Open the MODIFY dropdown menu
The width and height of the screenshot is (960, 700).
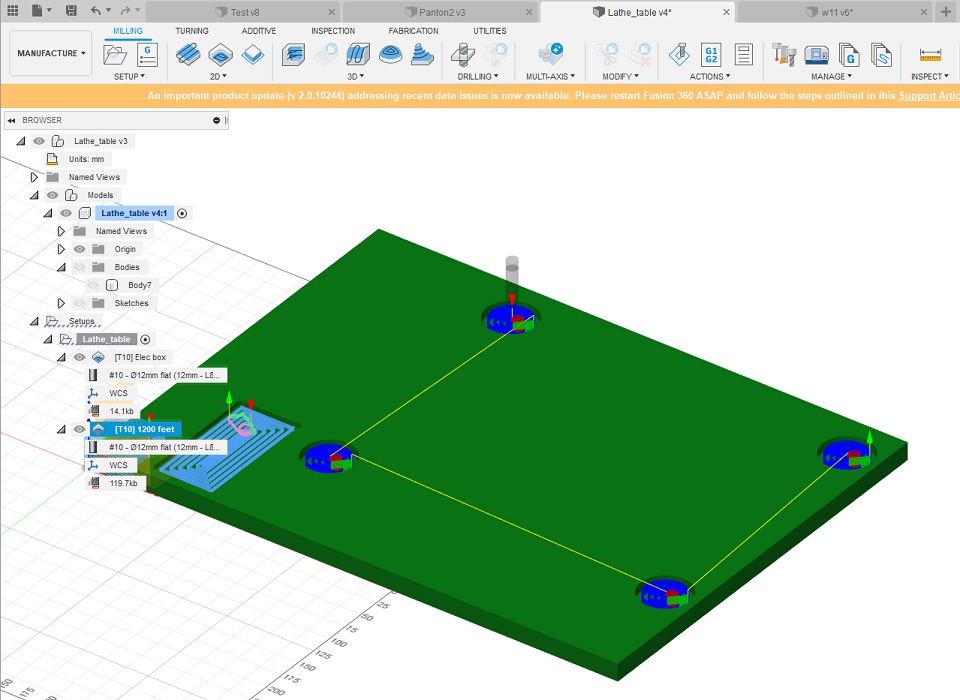pyautogui.click(x=620, y=77)
